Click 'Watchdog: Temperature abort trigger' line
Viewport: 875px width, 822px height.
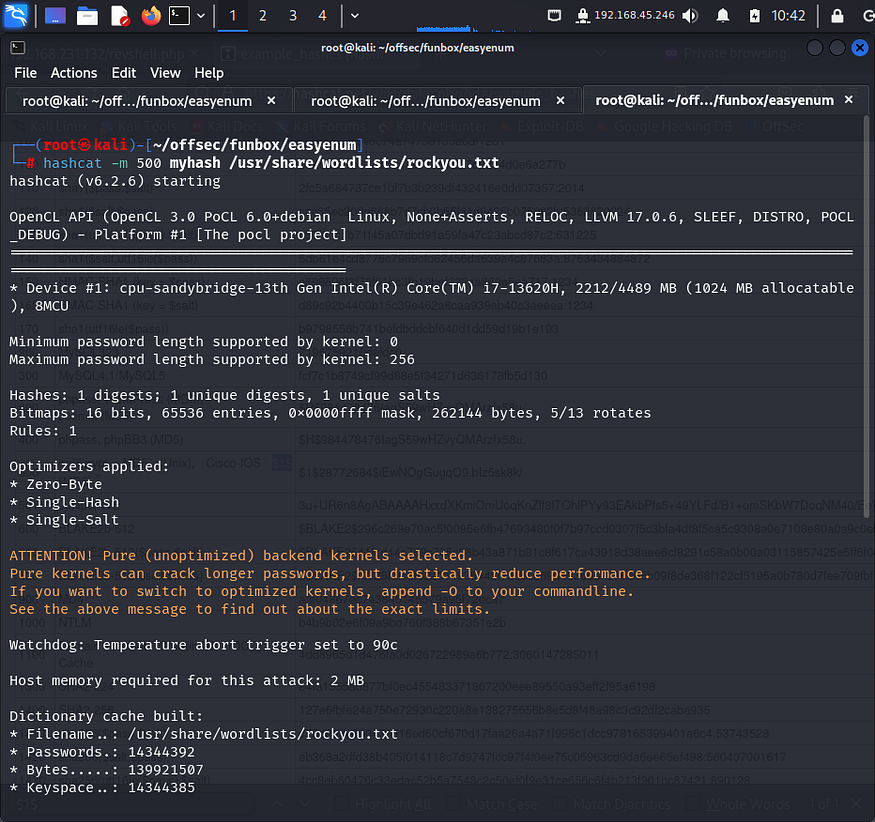click(204, 645)
